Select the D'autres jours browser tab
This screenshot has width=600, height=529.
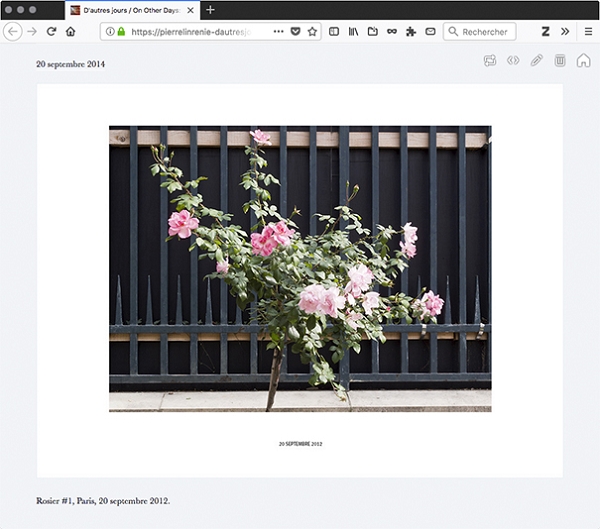[x=130, y=10]
